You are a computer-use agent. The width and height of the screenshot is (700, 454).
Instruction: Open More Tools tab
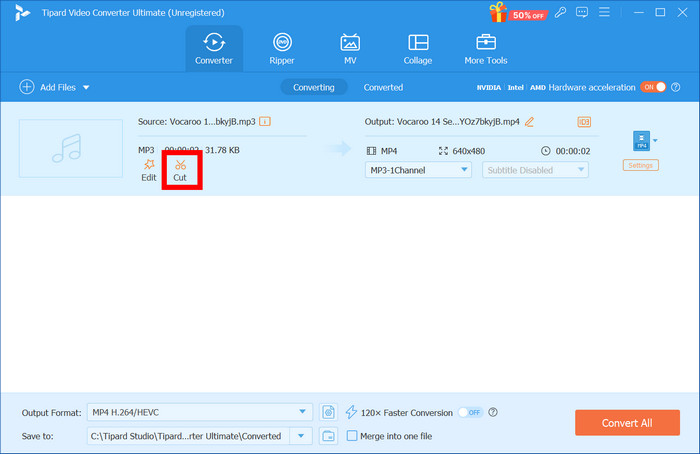coord(486,49)
